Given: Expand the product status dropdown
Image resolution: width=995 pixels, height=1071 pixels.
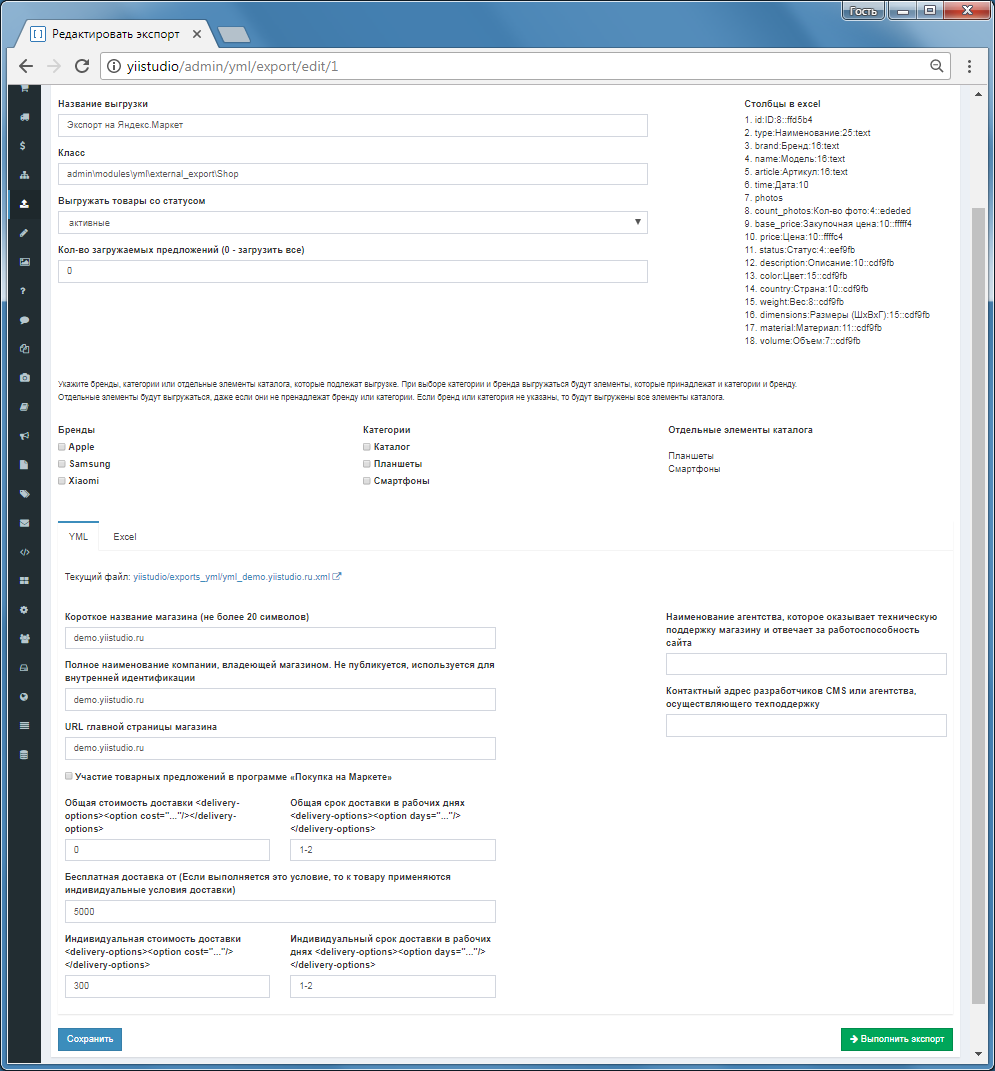Looking at the screenshot, I should tap(352, 223).
